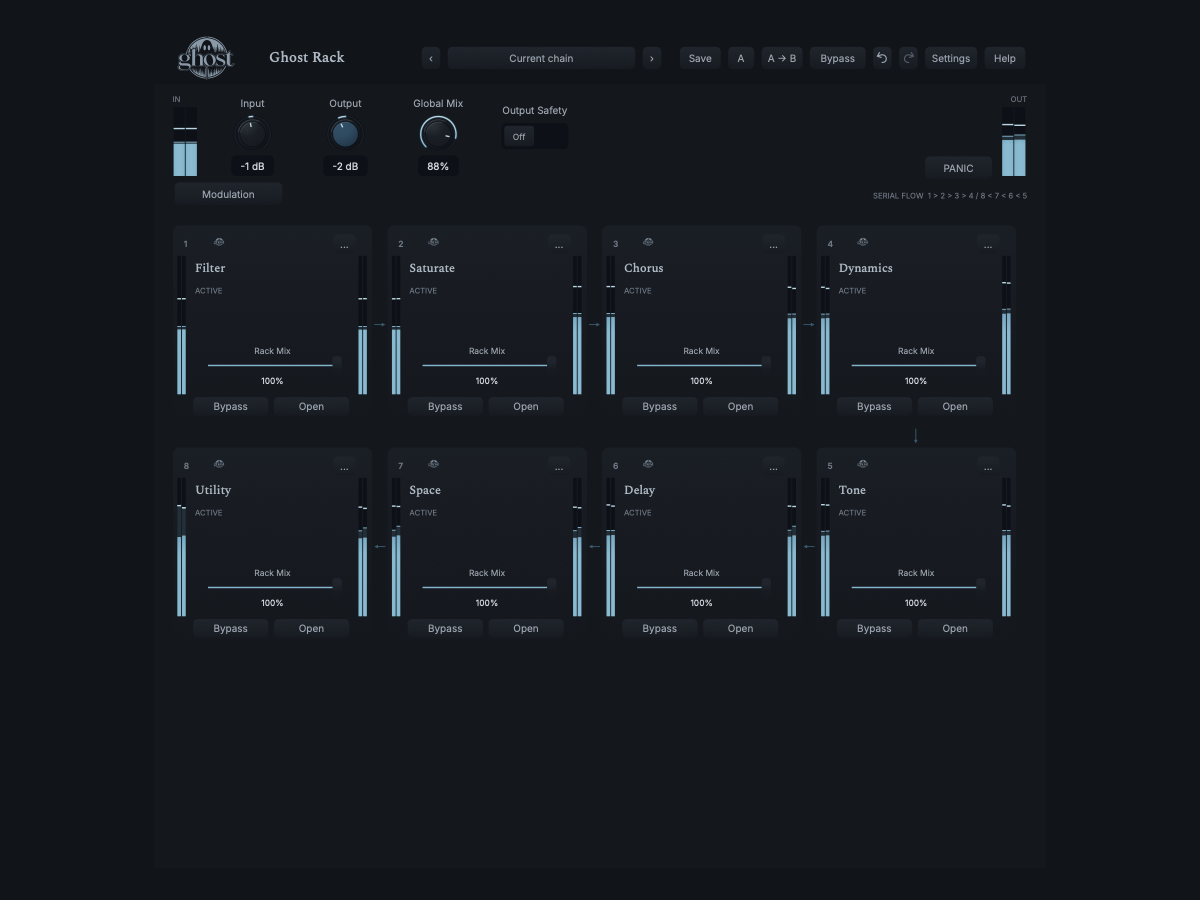Open the Help menu
The width and height of the screenshot is (1200, 900).
[x=1005, y=58]
